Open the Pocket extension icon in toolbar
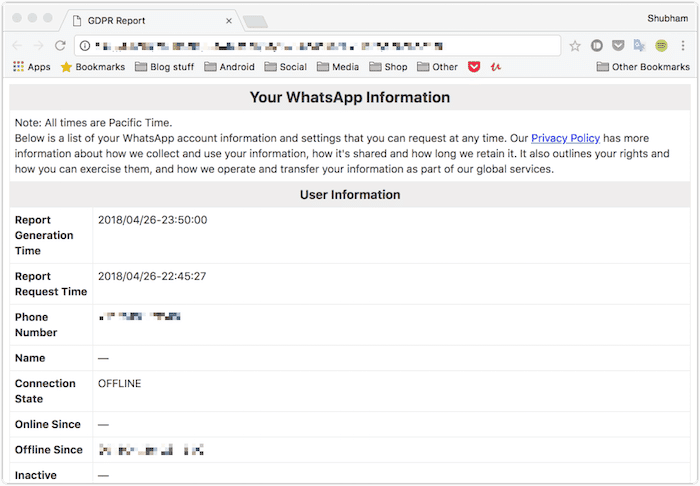 coord(618,46)
